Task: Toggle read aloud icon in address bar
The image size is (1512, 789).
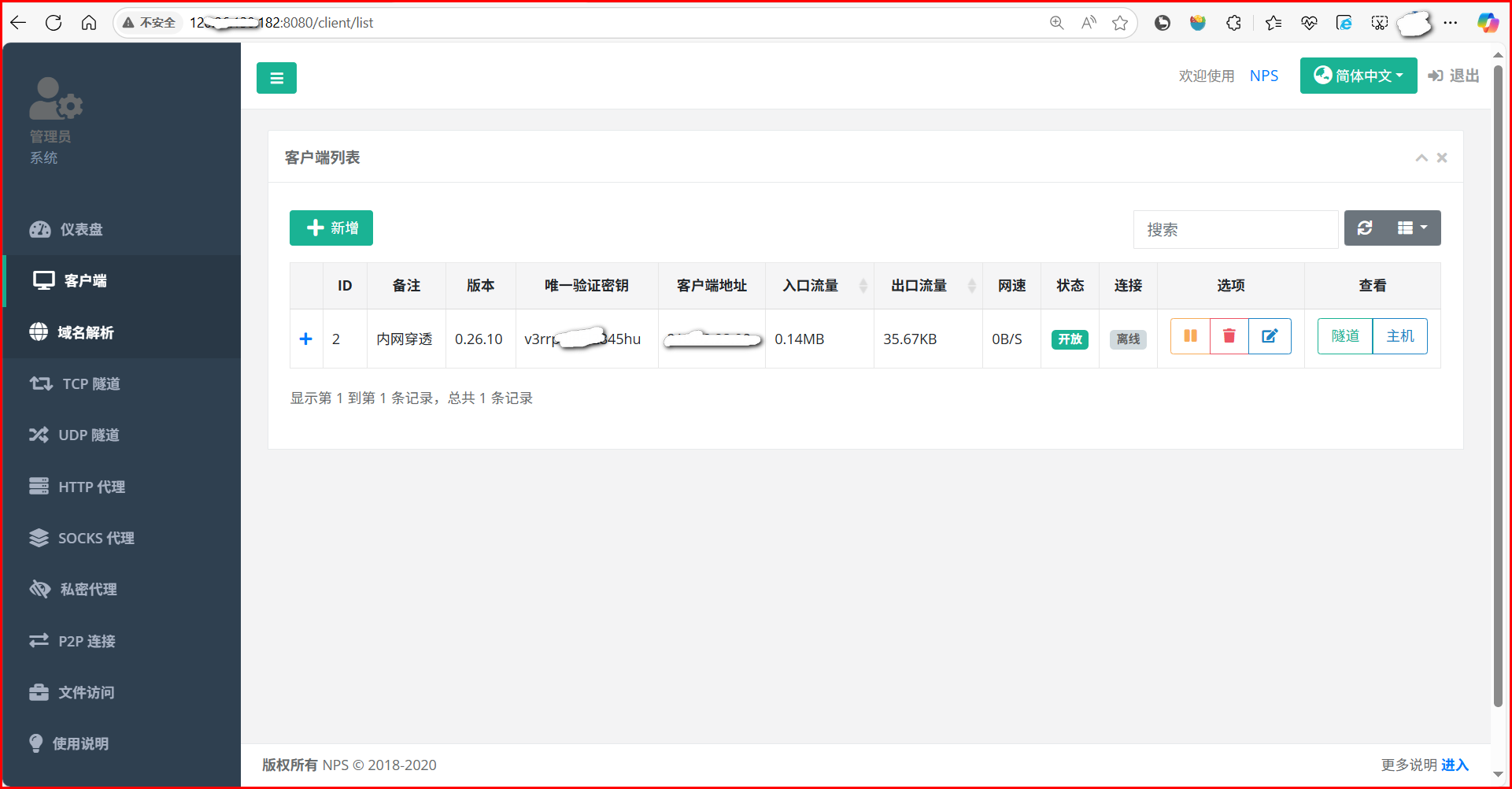Action: click(x=1089, y=23)
